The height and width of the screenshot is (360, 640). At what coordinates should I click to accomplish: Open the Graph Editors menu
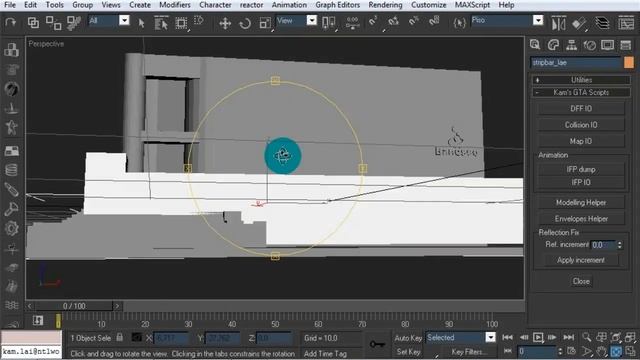click(x=338, y=5)
